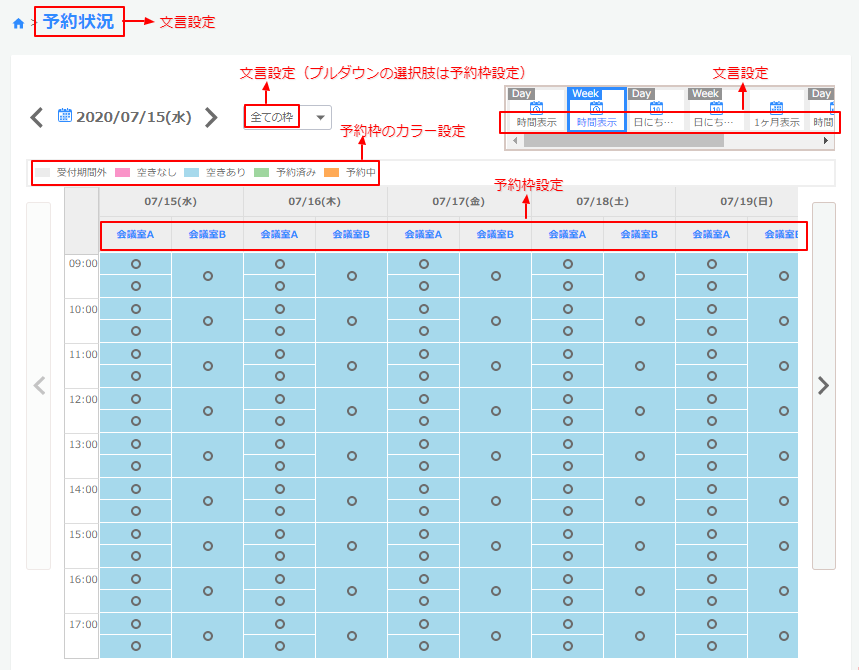Slide schedule left with large side arrow
This screenshot has width=859, height=670.
(x=39, y=386)
